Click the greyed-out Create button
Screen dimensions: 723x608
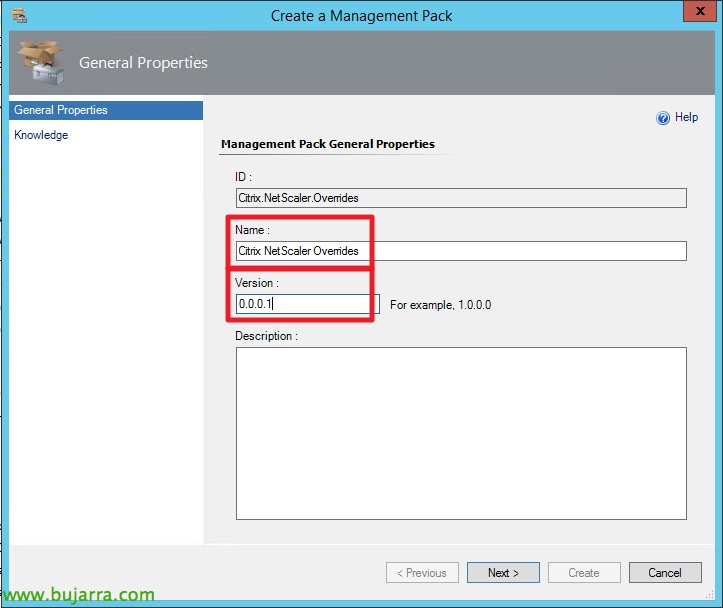584,573
